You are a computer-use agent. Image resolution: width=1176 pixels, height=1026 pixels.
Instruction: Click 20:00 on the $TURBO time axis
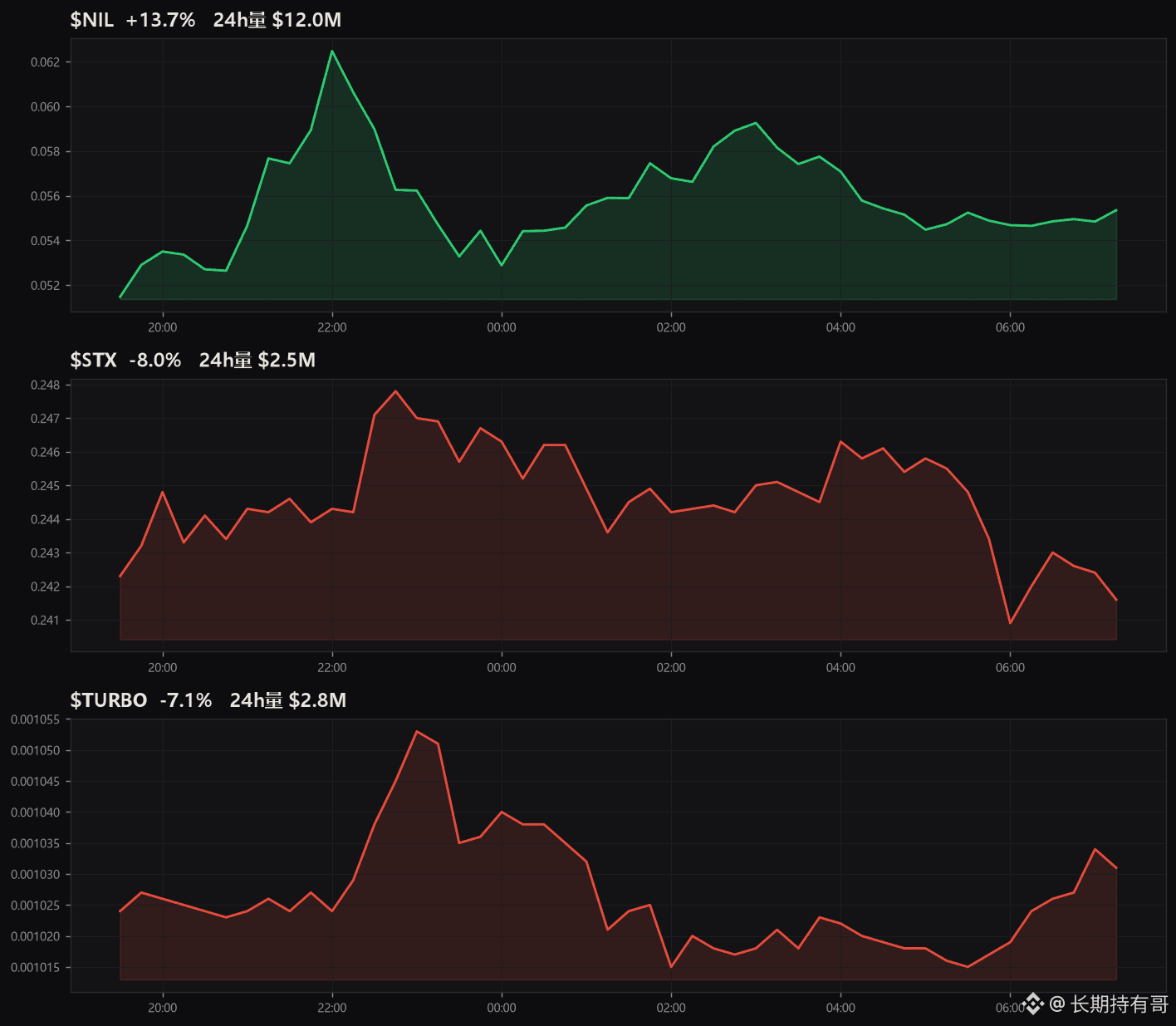[x=163, y=1008]
